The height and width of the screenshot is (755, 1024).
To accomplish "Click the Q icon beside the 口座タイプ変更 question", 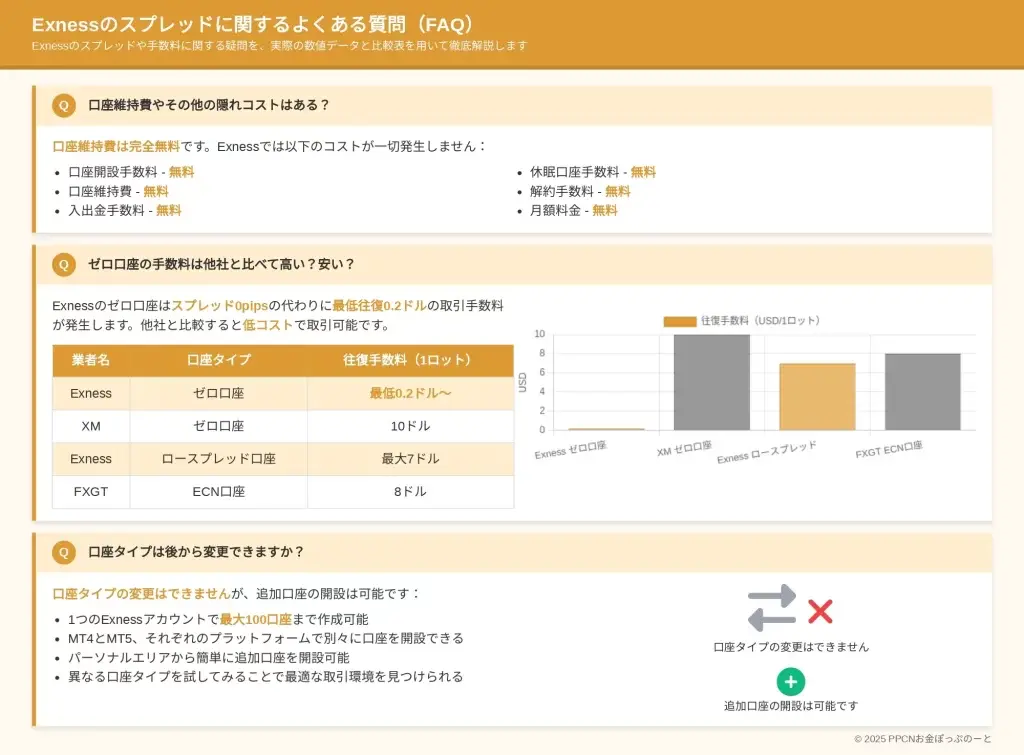I will tap(64, 552).
